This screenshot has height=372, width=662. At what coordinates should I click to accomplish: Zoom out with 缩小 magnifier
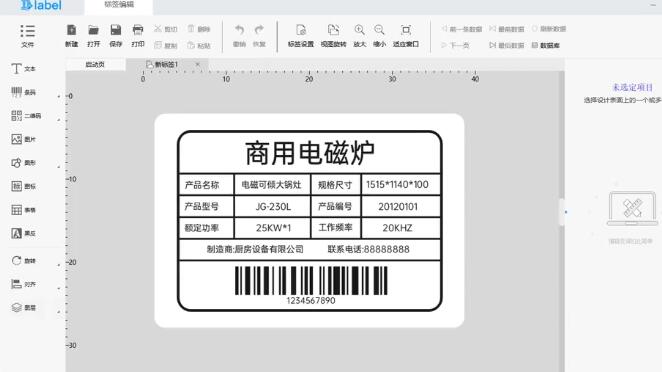(x=379, y=35)
